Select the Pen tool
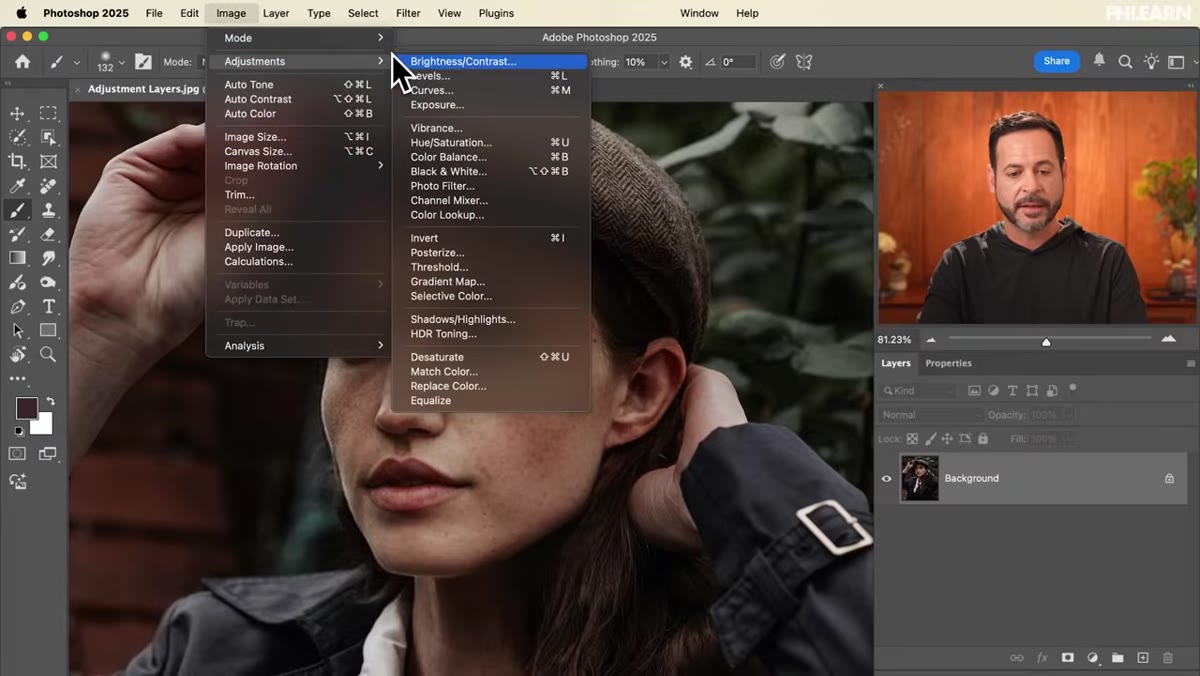This screenshot has height=676, width=1200. pos(17,306)
